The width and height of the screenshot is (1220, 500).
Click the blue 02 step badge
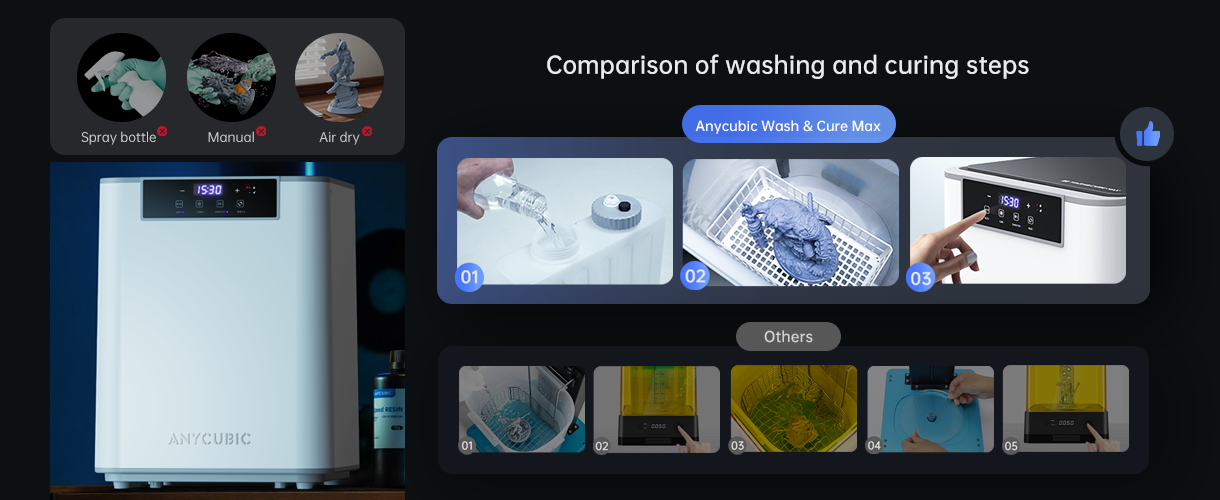click(x=695, y=277)
